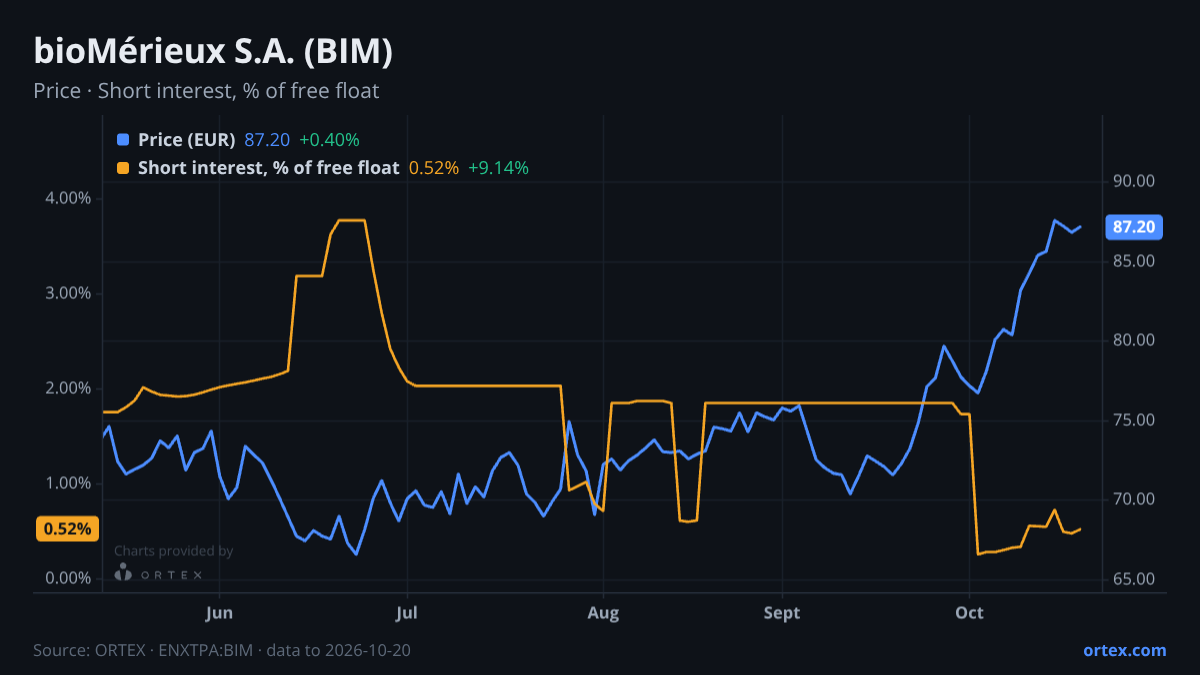Click the +9.14% short interest change
Viewport: 1200px width, 675px height.
(x=498, y=168)
